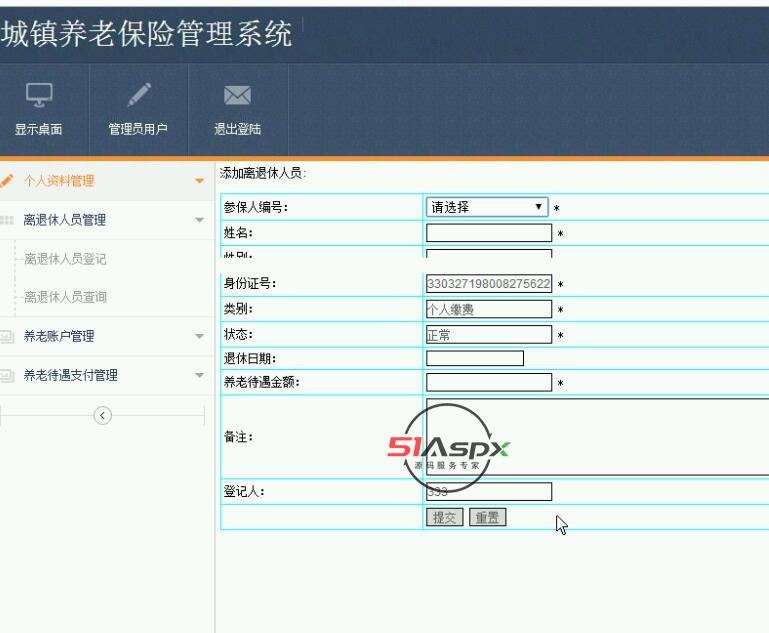Image resolution: width=769 pixels, height=633 pixels.
Task: Click the 显示桌面 monitor icon
Action: (x=39, y=95)
